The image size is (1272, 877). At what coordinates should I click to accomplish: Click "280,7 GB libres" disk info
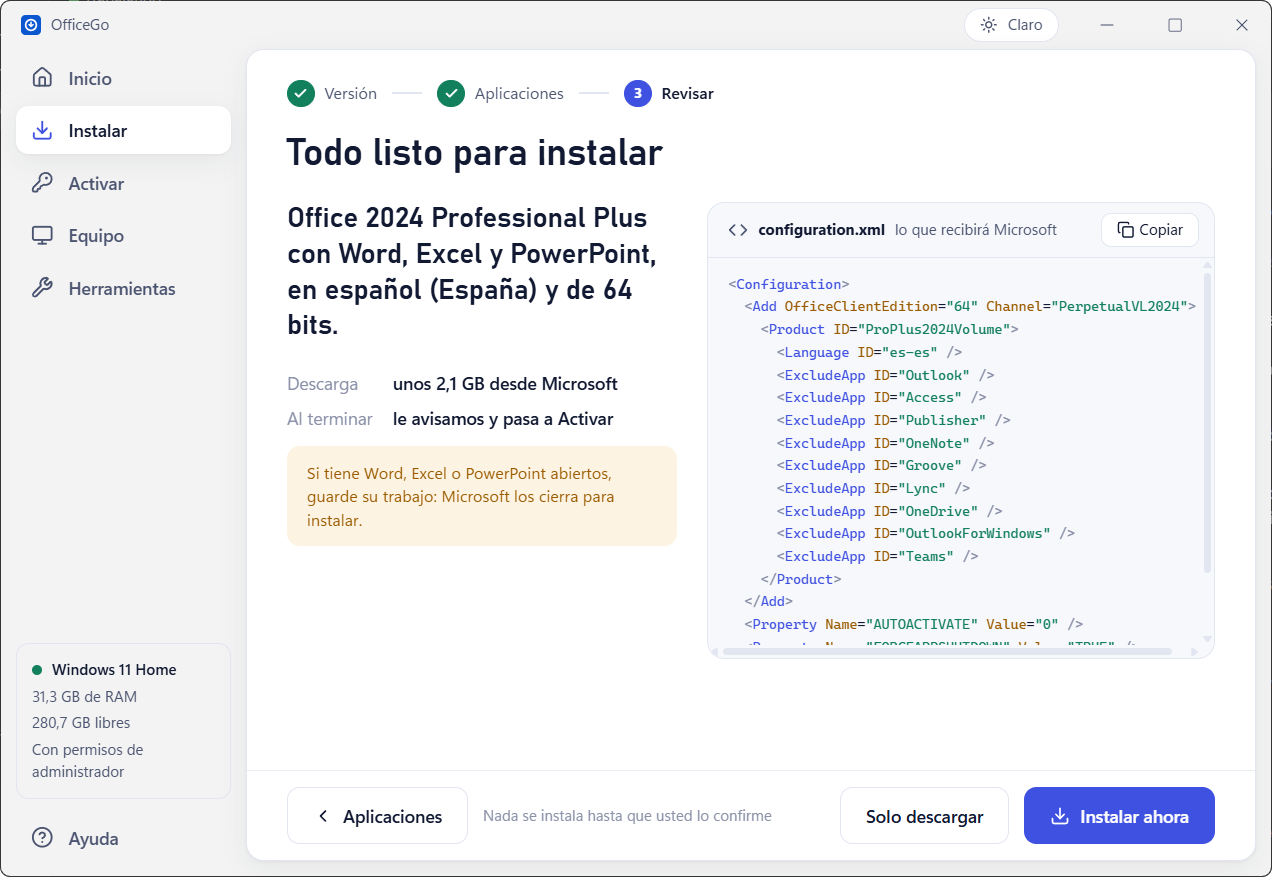click(81, 722)
